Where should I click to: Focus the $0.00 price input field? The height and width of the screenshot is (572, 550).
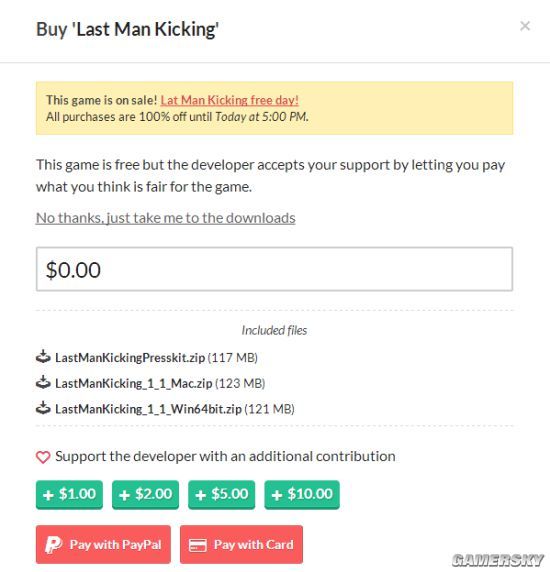[x=274, y=269]
